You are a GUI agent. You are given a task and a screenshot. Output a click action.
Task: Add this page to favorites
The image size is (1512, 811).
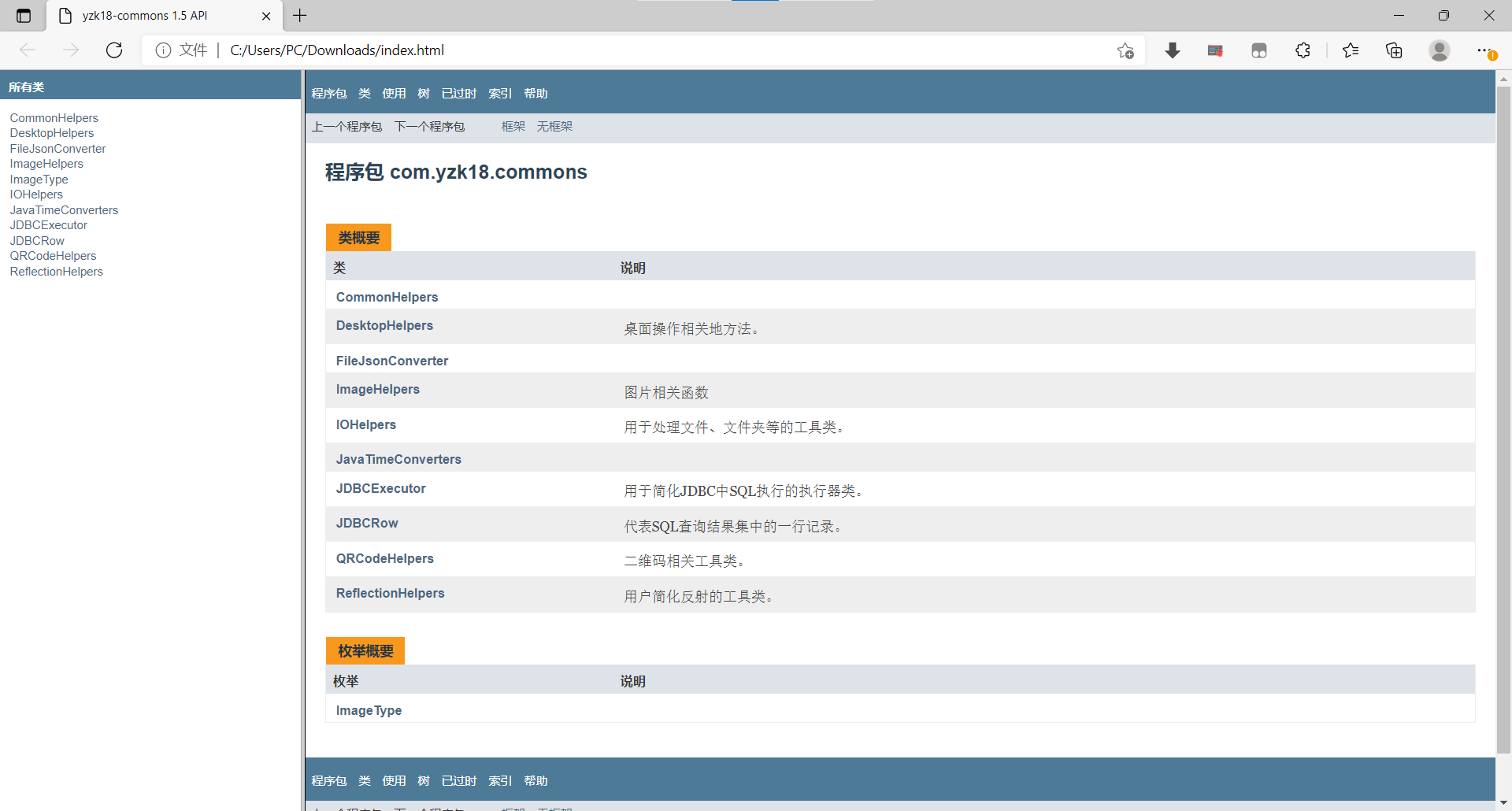click(1125, 50)
